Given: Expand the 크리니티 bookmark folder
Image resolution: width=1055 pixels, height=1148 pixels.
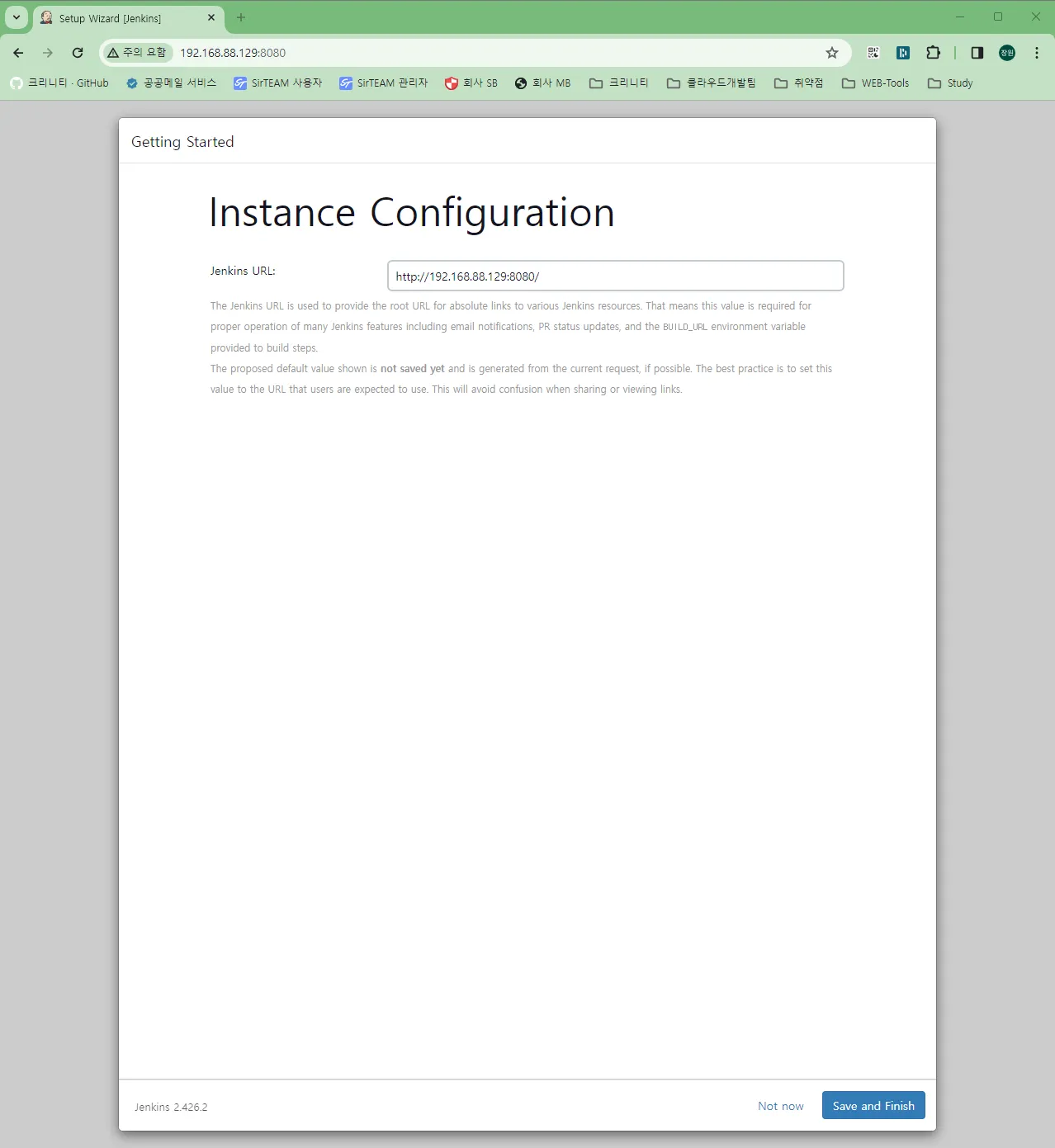Looking at the screenshot, I should [619, 83].
